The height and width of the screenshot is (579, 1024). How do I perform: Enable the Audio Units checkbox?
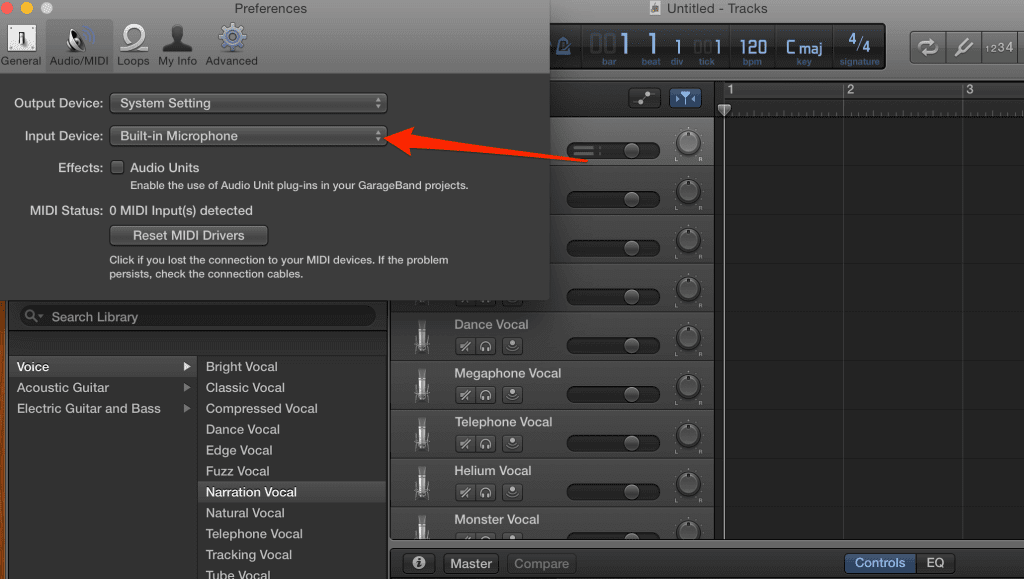(x=118, y=168)
